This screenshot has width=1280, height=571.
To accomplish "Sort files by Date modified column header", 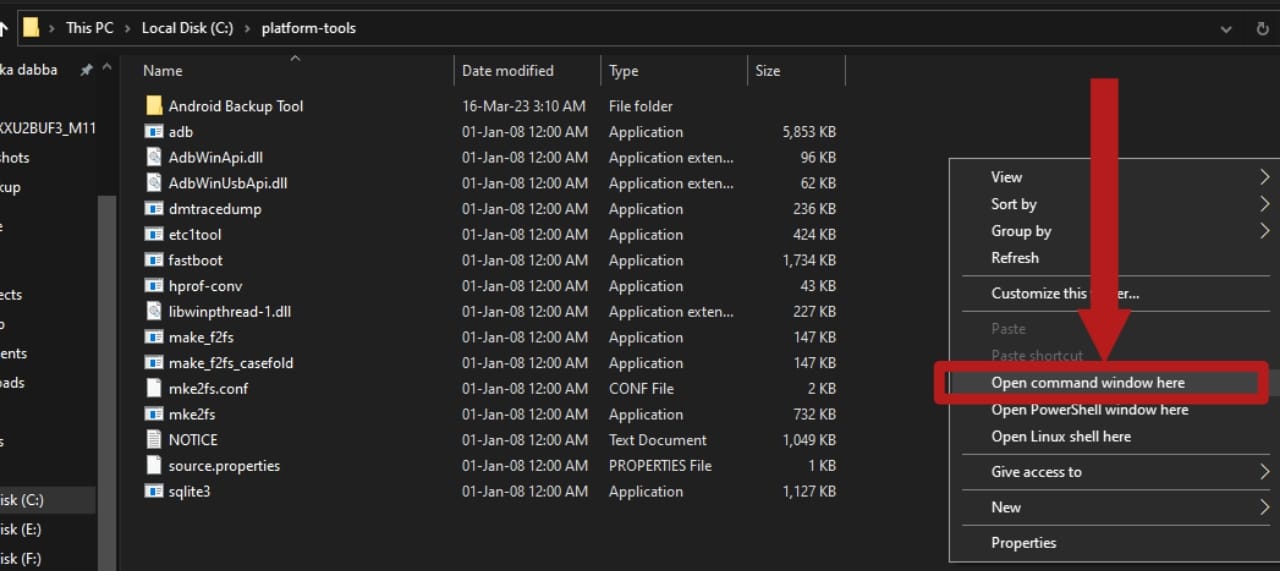I will 508,71.
